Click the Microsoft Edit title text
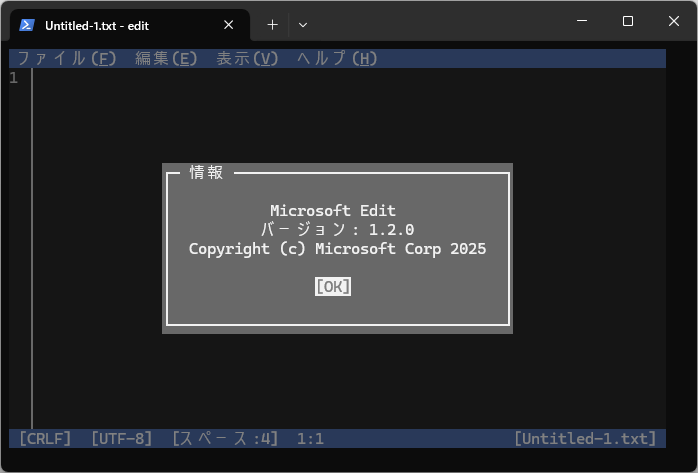This screenshot has width=698, height=473. (333, 210)
